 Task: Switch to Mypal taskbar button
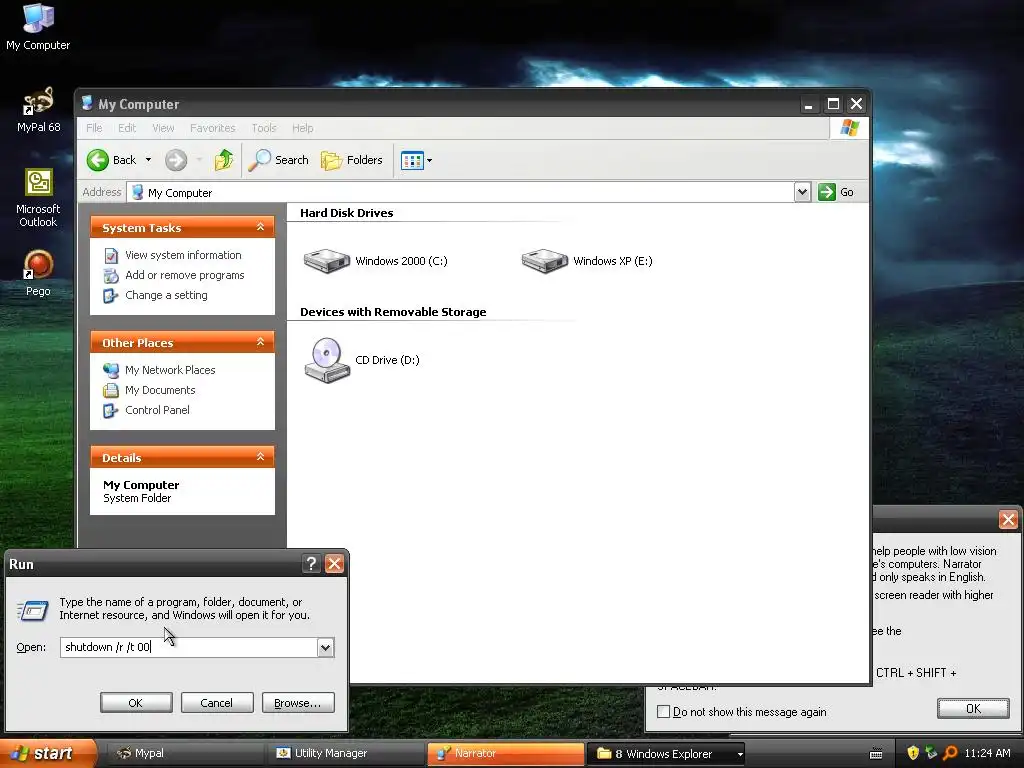coord(184,754)
